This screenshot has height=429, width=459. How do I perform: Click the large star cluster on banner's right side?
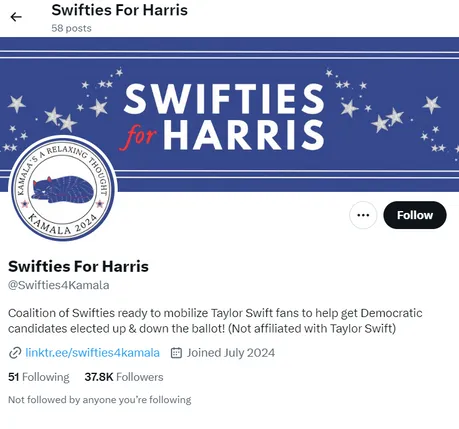click(x=388, y=120)
